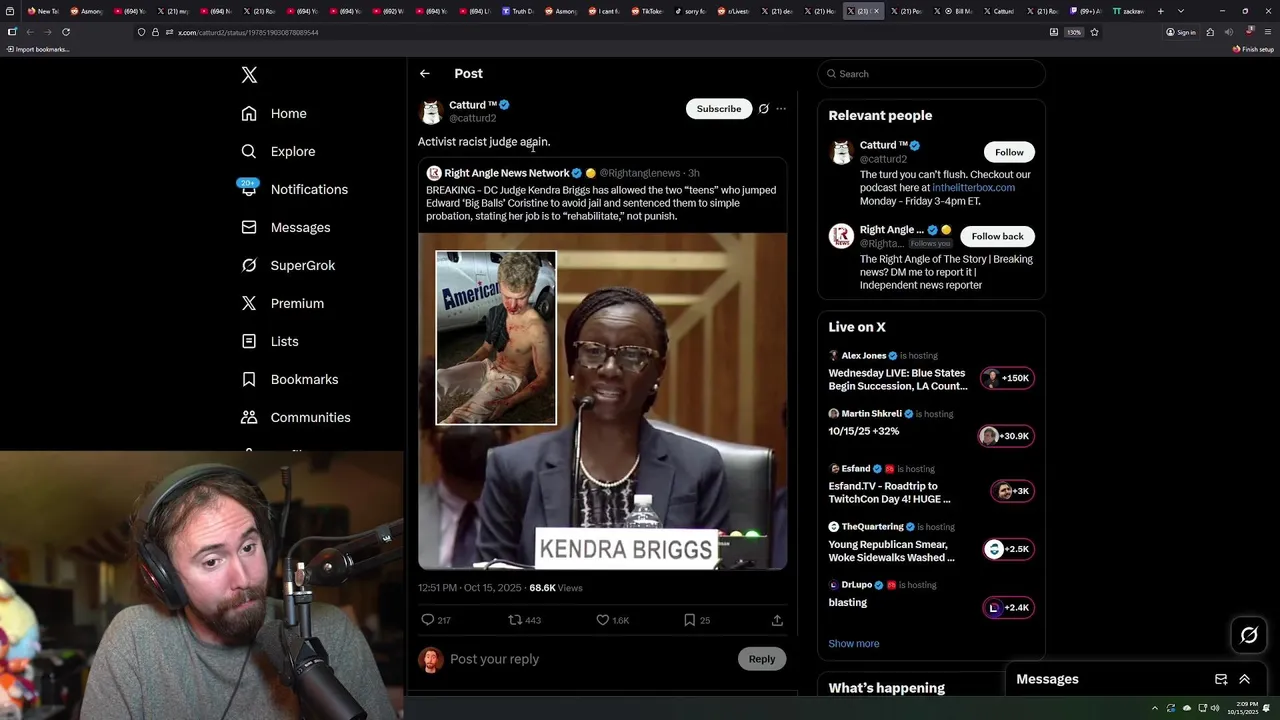
Task: Switch to the r/Livestr tab
Action: coord(735,11)
